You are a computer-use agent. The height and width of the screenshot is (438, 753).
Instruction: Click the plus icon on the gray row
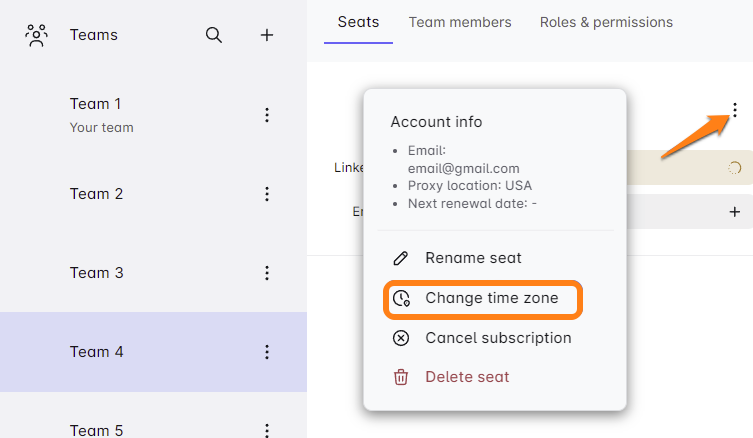[x=735, y=211]
